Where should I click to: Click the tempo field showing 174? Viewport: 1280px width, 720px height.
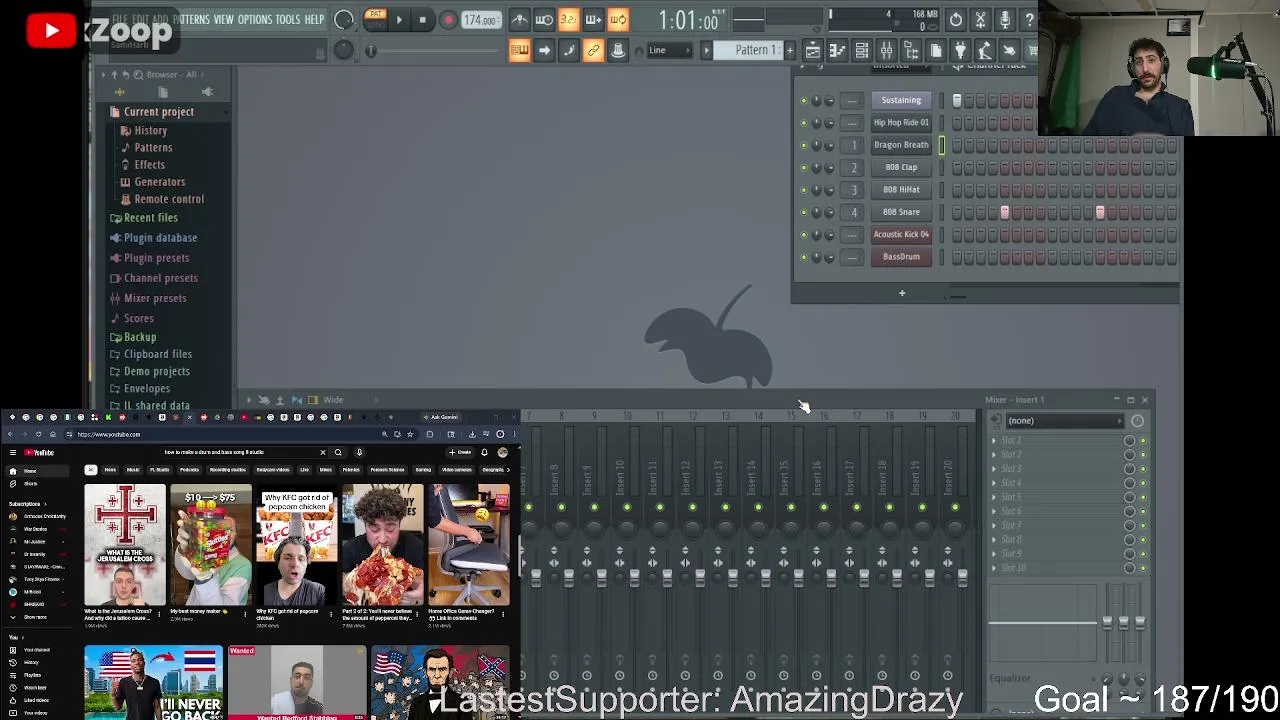point(481,20)
